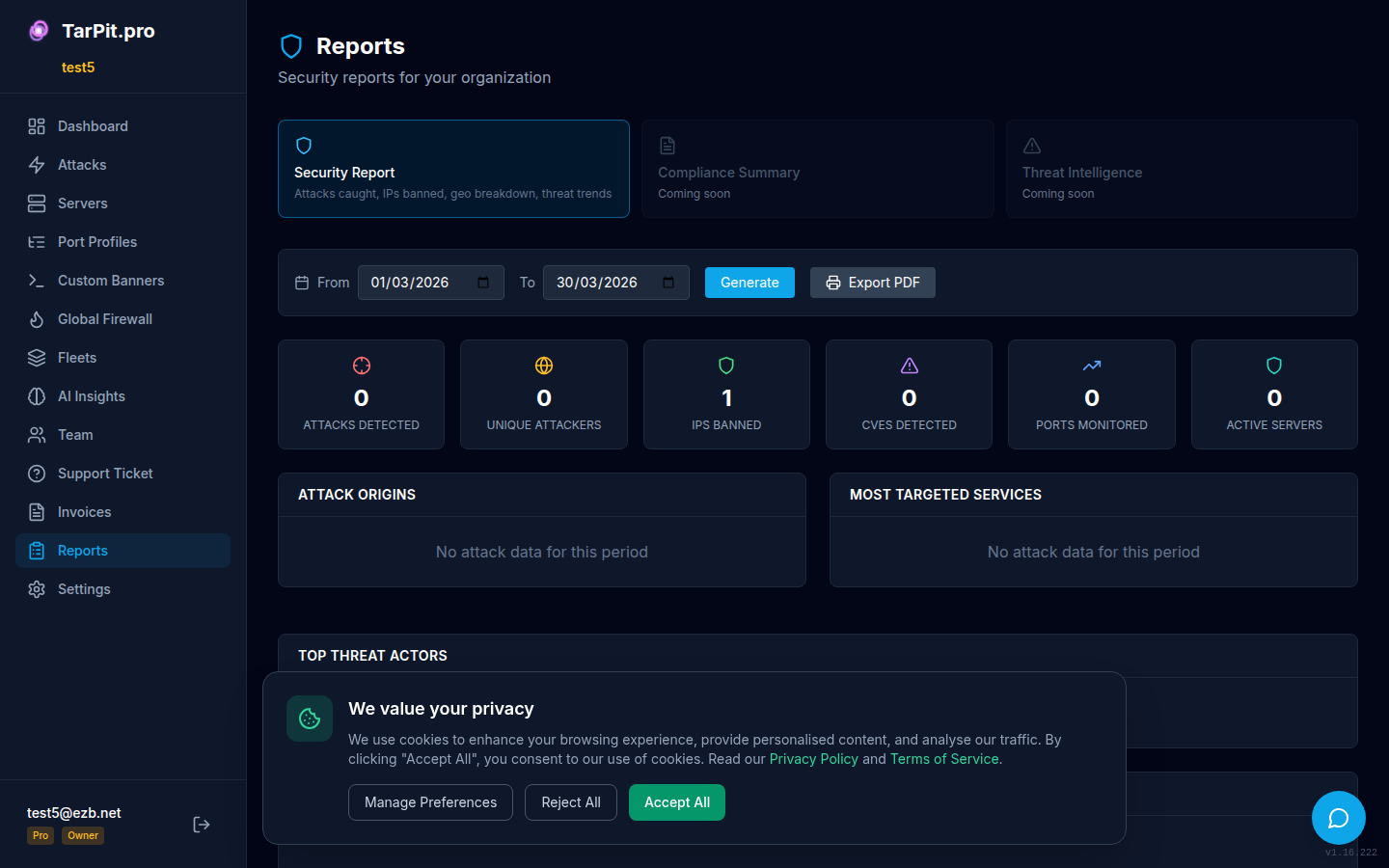Click the ATTACK ORIGINS panel heading
This screenshot has height=868, width=1389.
tap(357, 495)
